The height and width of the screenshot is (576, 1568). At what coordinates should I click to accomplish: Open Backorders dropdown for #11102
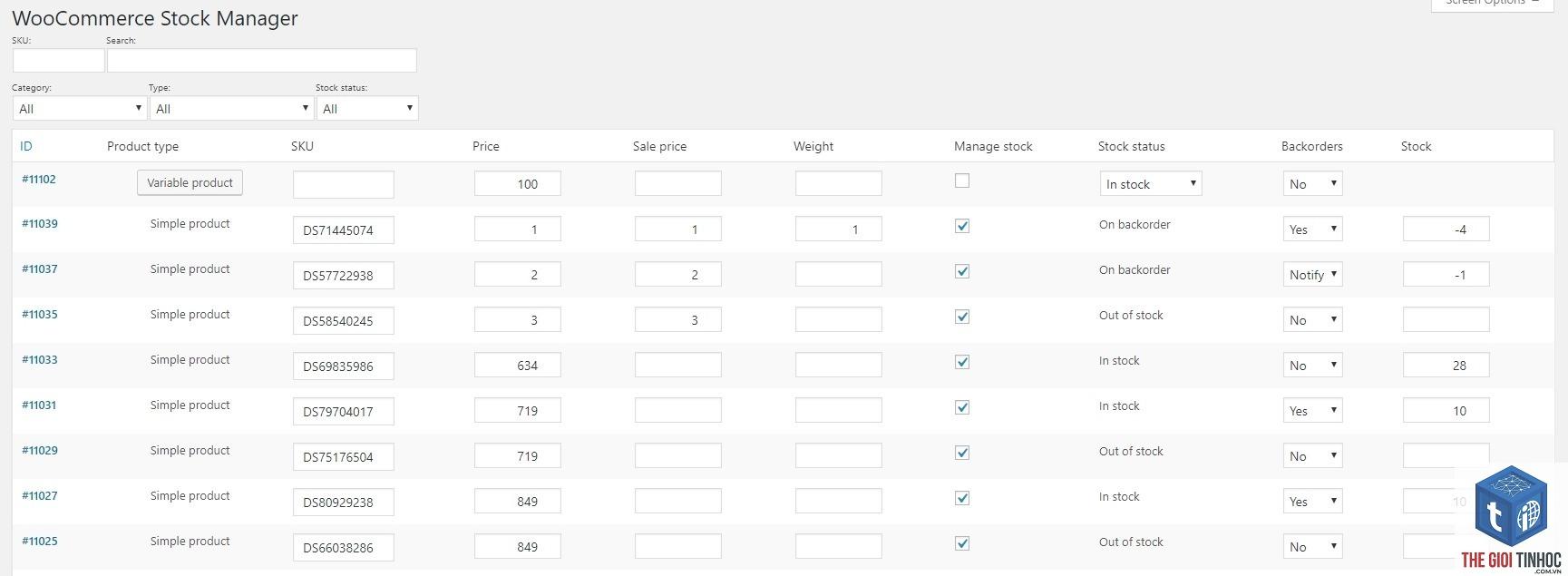(1312, 183)
